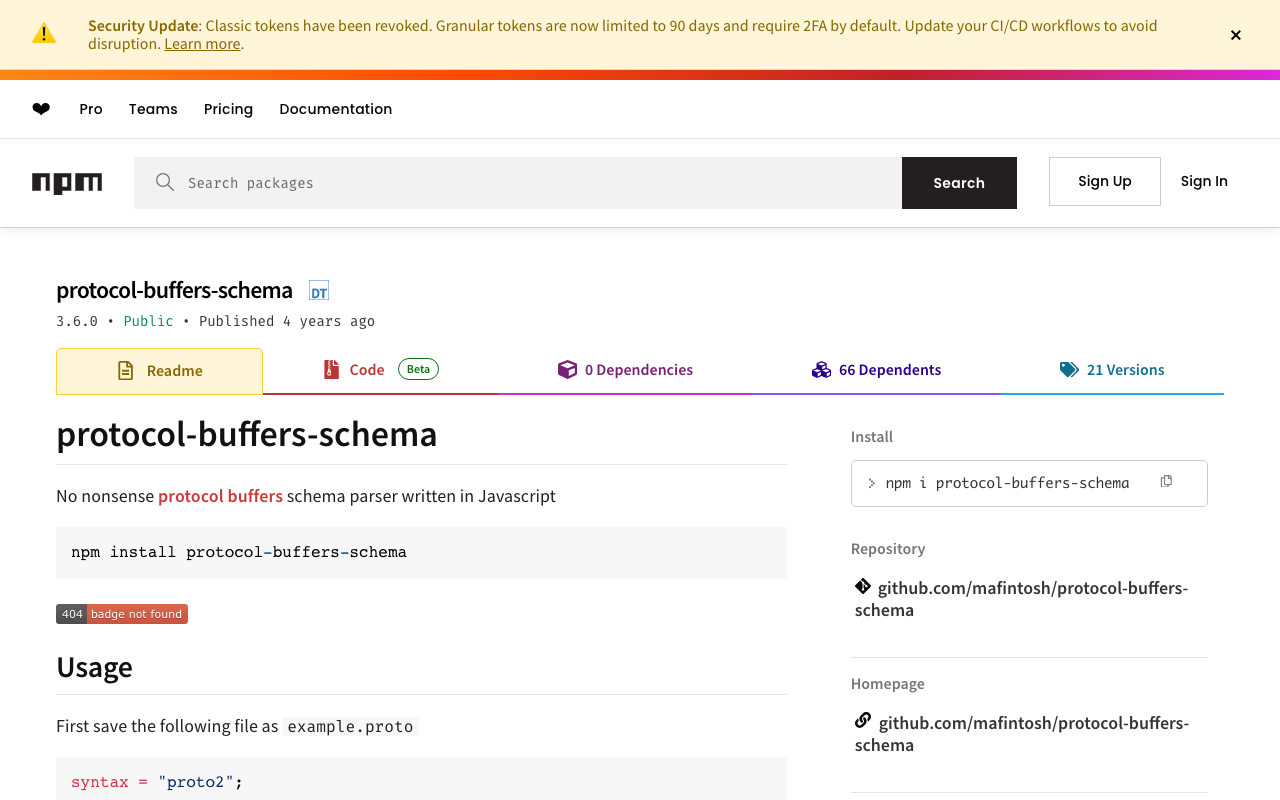This screenshot has height=800, width=1280.
Task: Open the 0 Dependencies tab
Action: 625,370
